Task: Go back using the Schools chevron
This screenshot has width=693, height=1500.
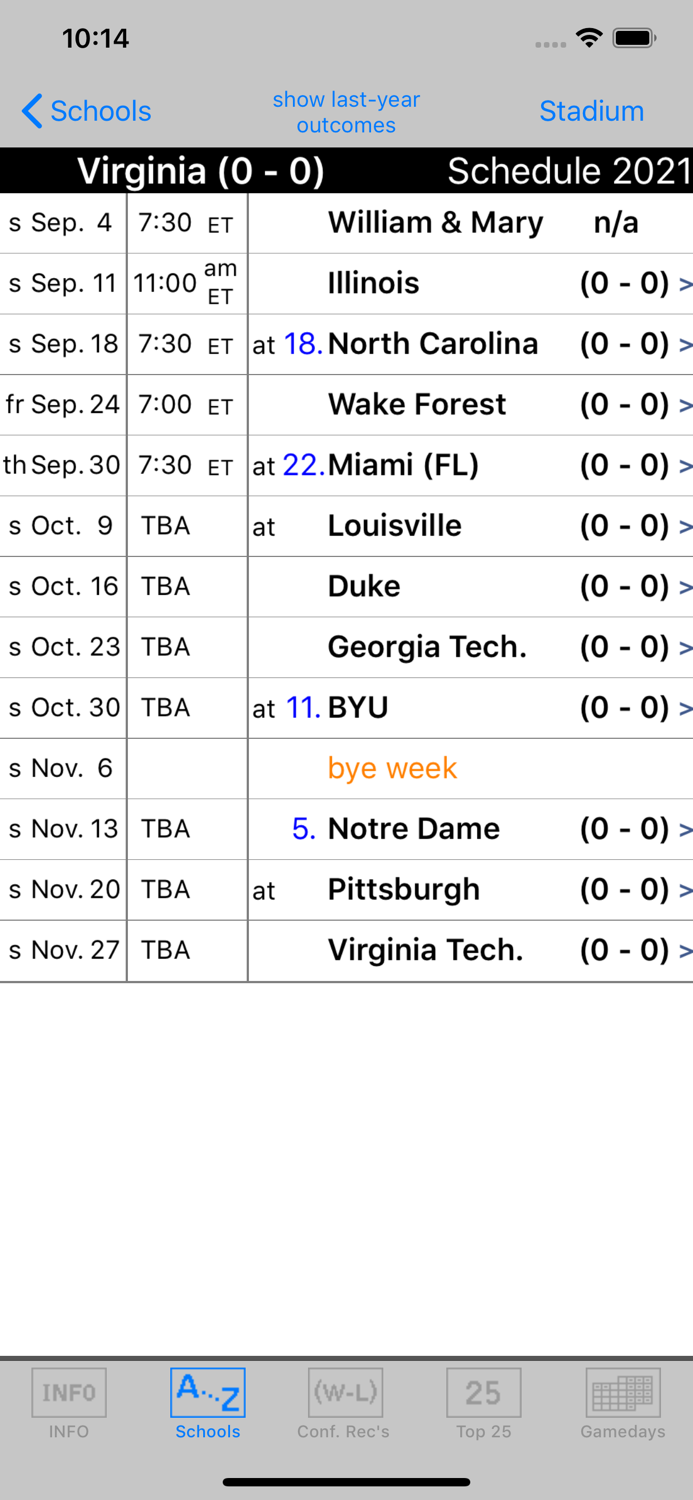Action: (x=33, y=111)
